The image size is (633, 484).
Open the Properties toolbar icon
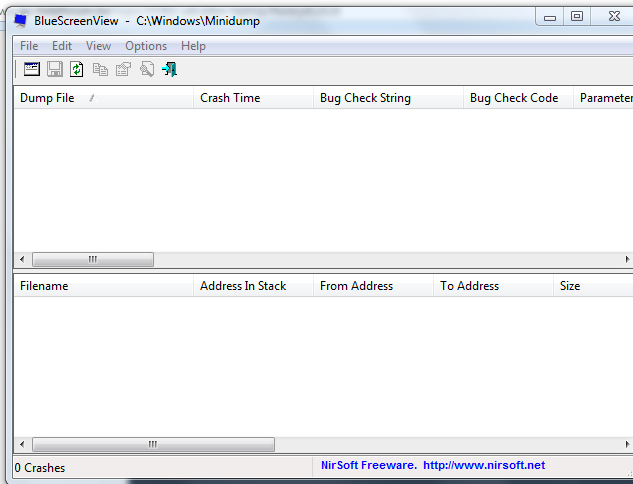[124, 69]
